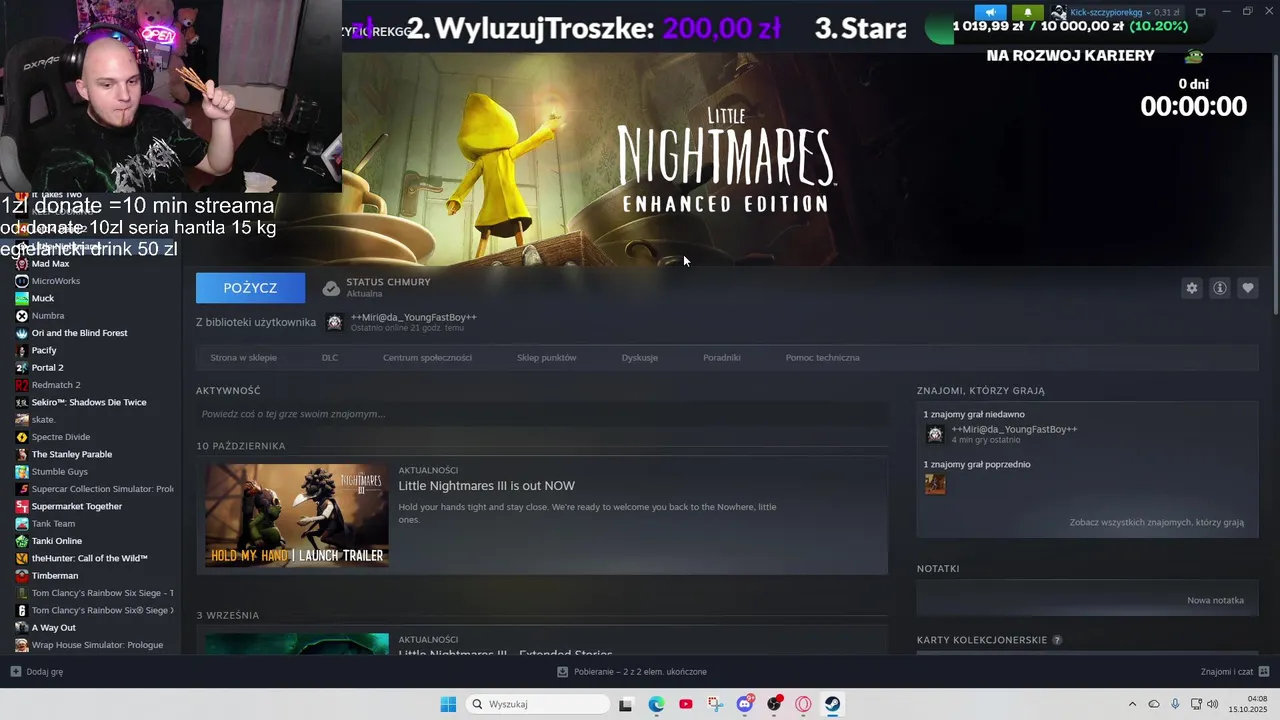Open the DLC tab
Screen dimensions: 1280x720
pos(330,357)
